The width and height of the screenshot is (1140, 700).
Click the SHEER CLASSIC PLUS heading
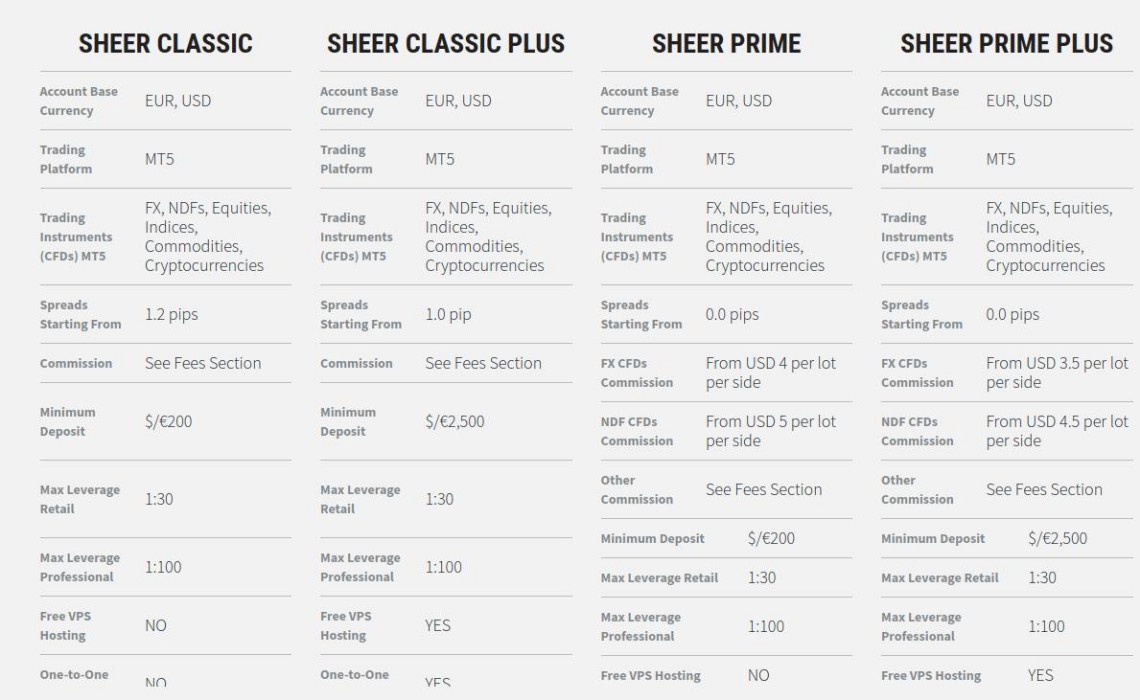[446, 44]
